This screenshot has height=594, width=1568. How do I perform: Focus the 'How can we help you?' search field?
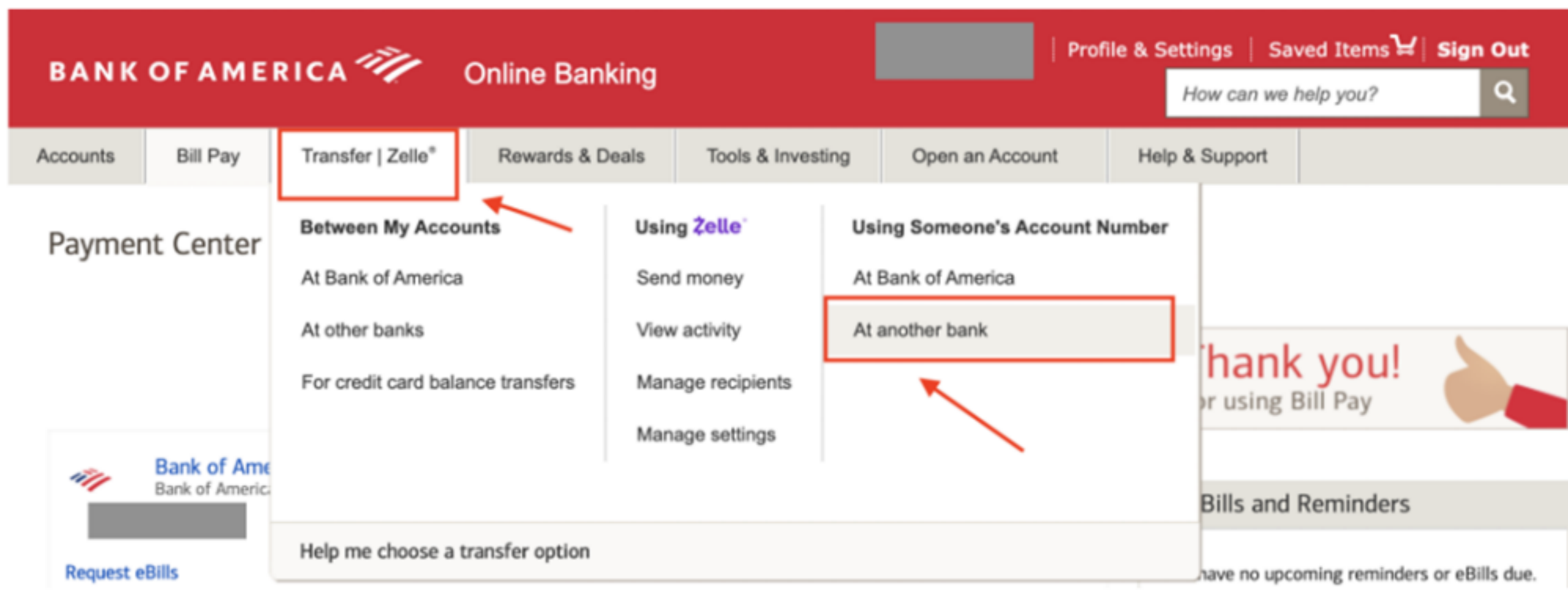pos(1323,93)
